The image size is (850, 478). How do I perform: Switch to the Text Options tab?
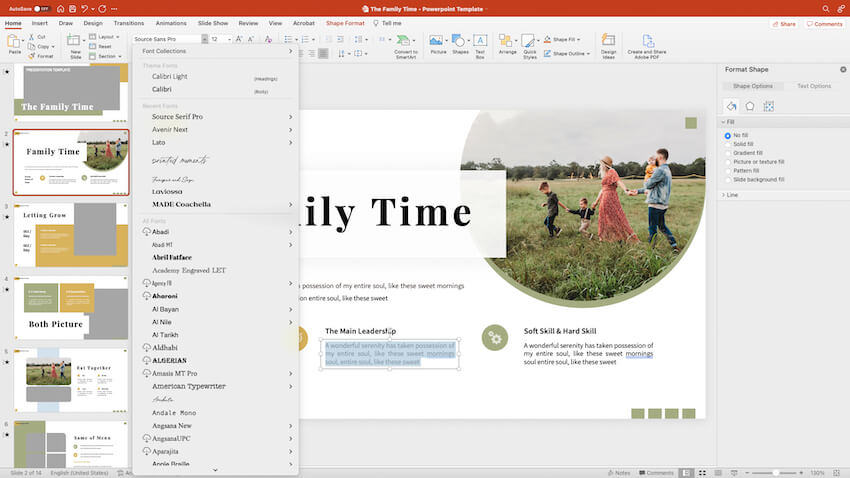(x=813, y=86)
